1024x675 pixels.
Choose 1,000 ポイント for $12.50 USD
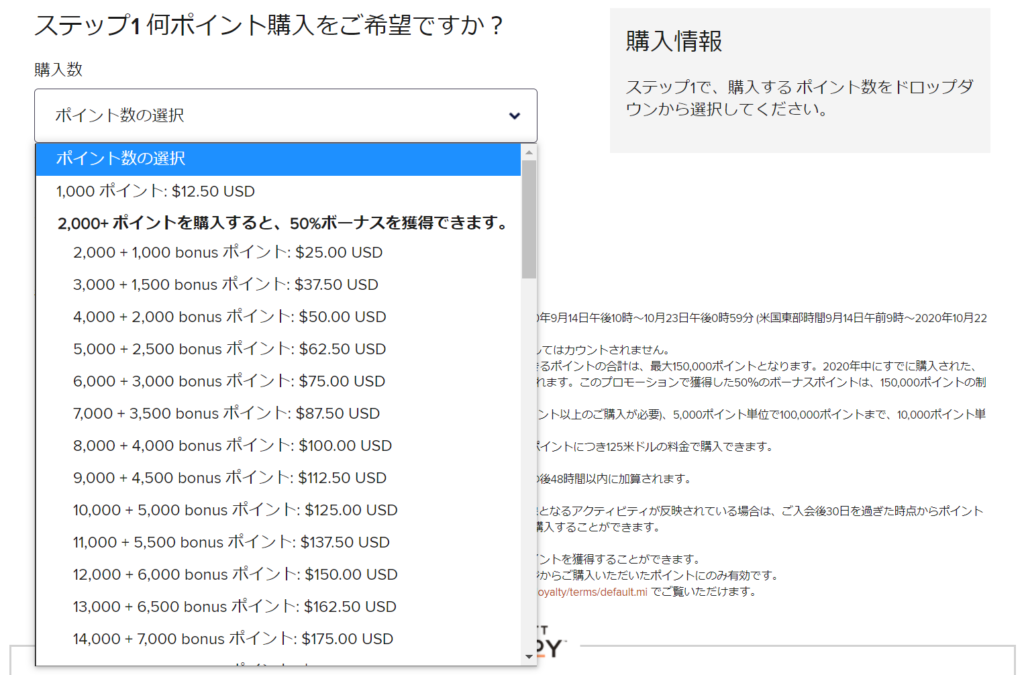(156, 191)
